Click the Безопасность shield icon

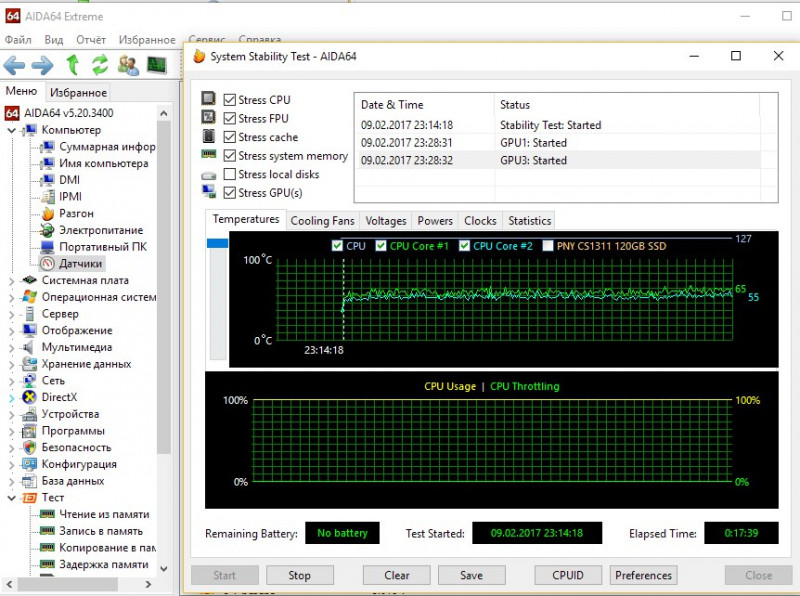tap(30, 448)
